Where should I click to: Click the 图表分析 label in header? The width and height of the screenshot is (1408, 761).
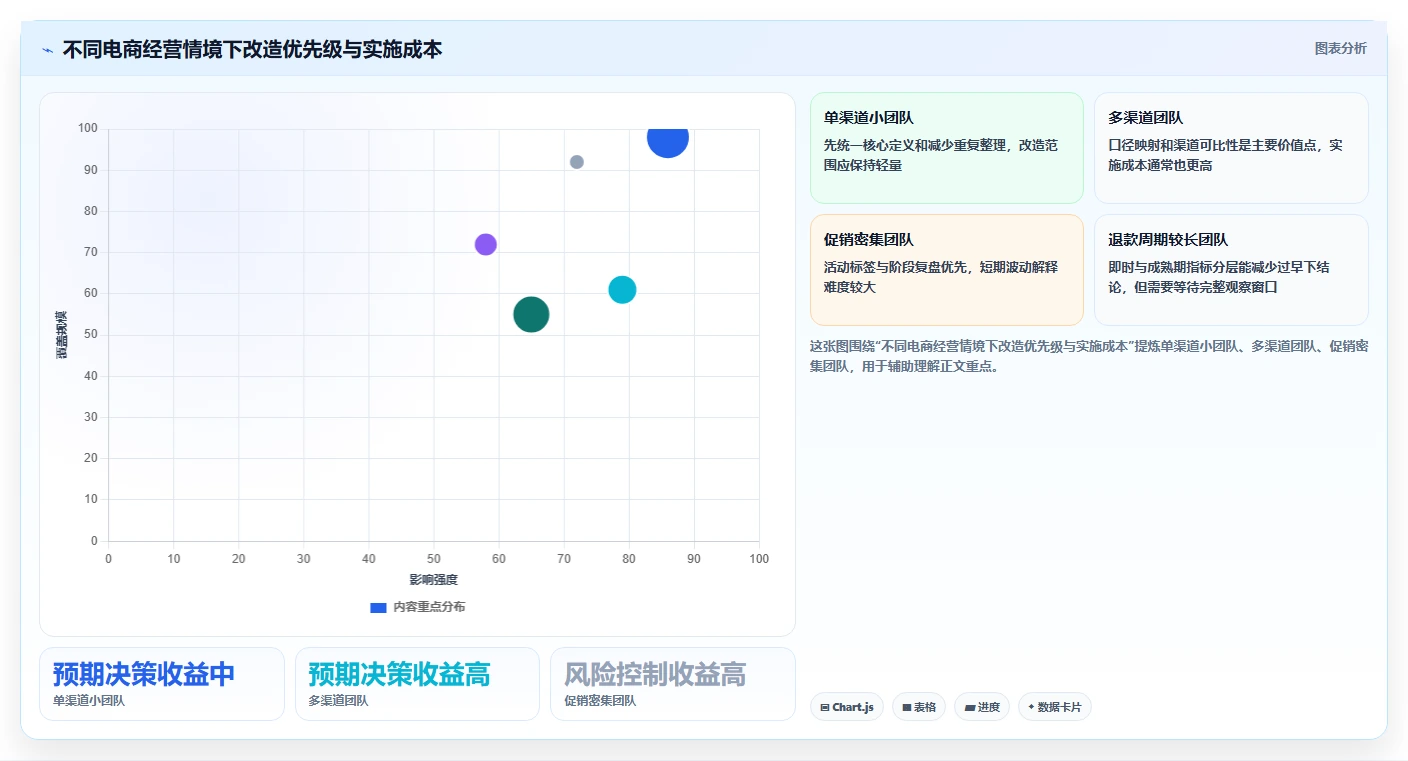tap(1340, 48)
